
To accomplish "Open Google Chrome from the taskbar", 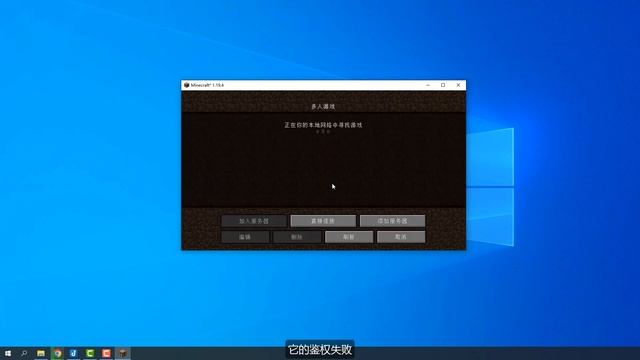I will pos(58,353).
